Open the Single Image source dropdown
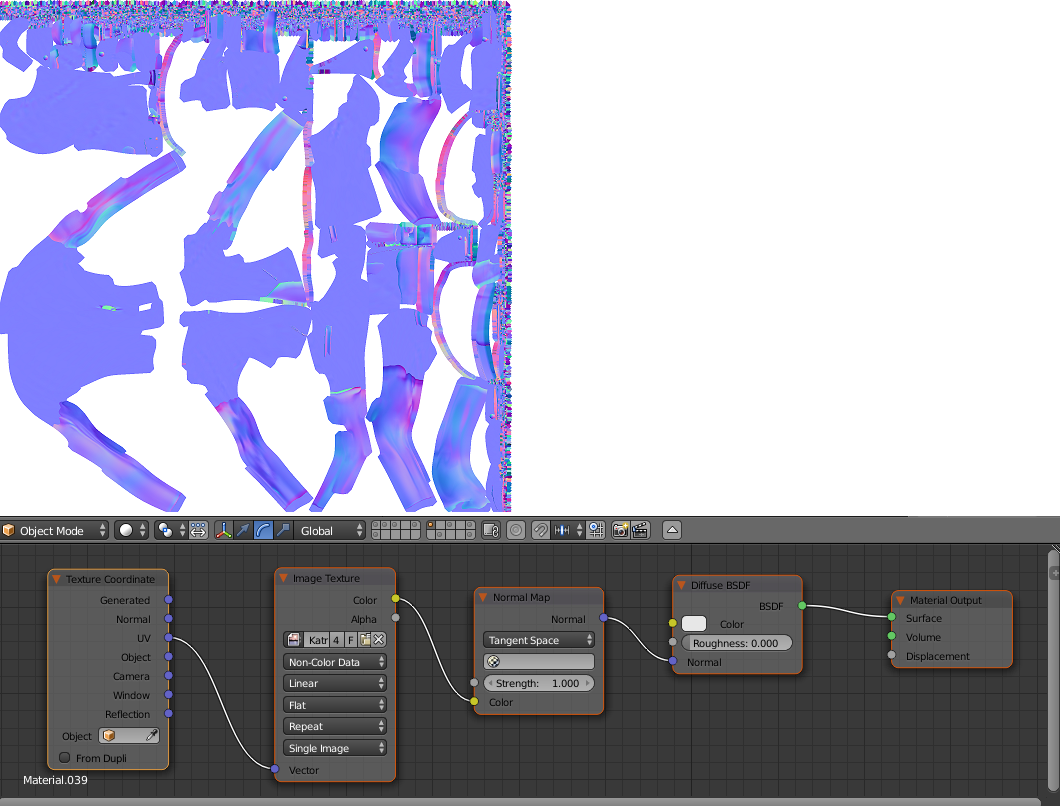The width and height of the screenshot is (1060, 809). [335, 748]
